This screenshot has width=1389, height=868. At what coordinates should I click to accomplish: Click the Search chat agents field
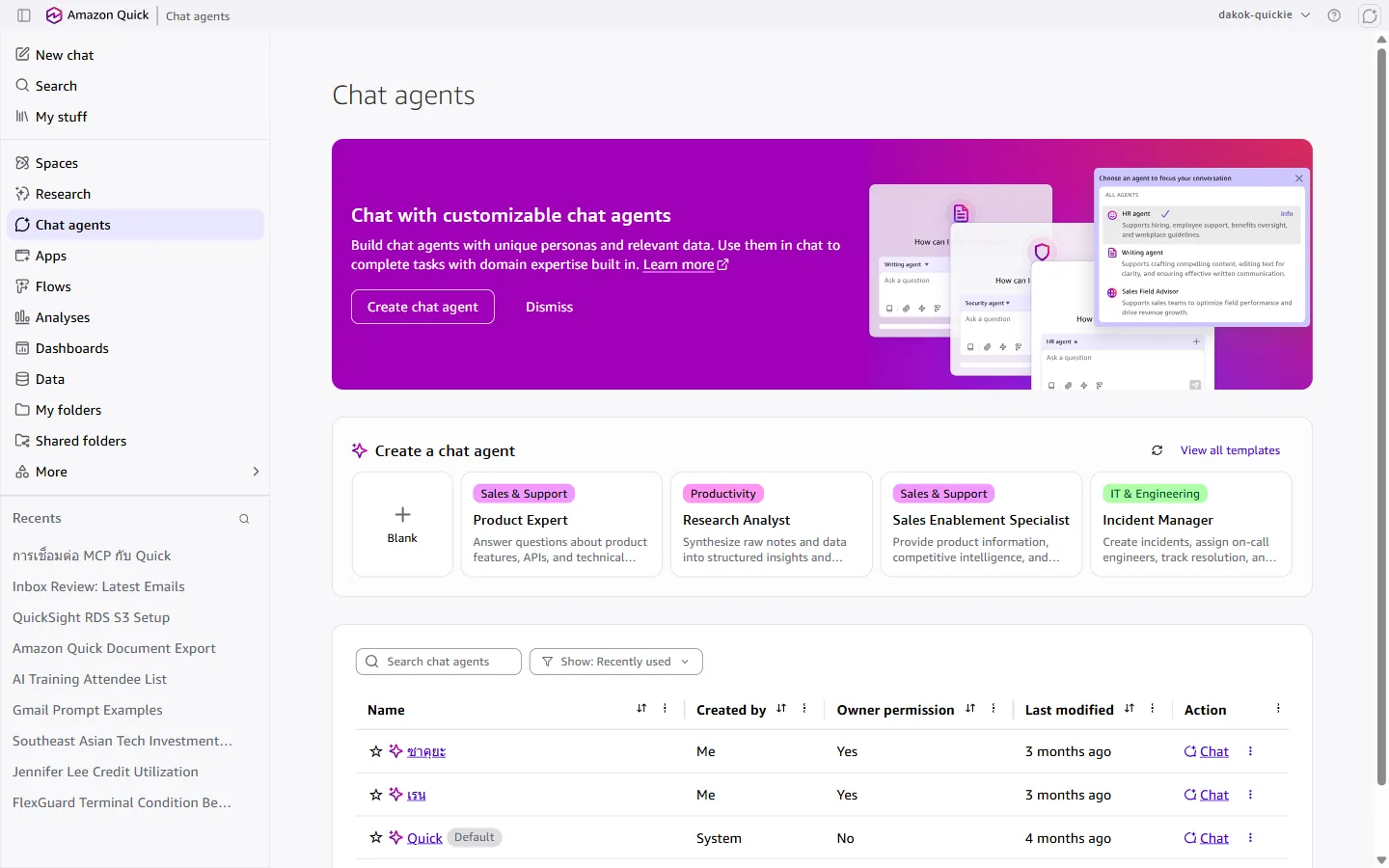click(439, 662)
